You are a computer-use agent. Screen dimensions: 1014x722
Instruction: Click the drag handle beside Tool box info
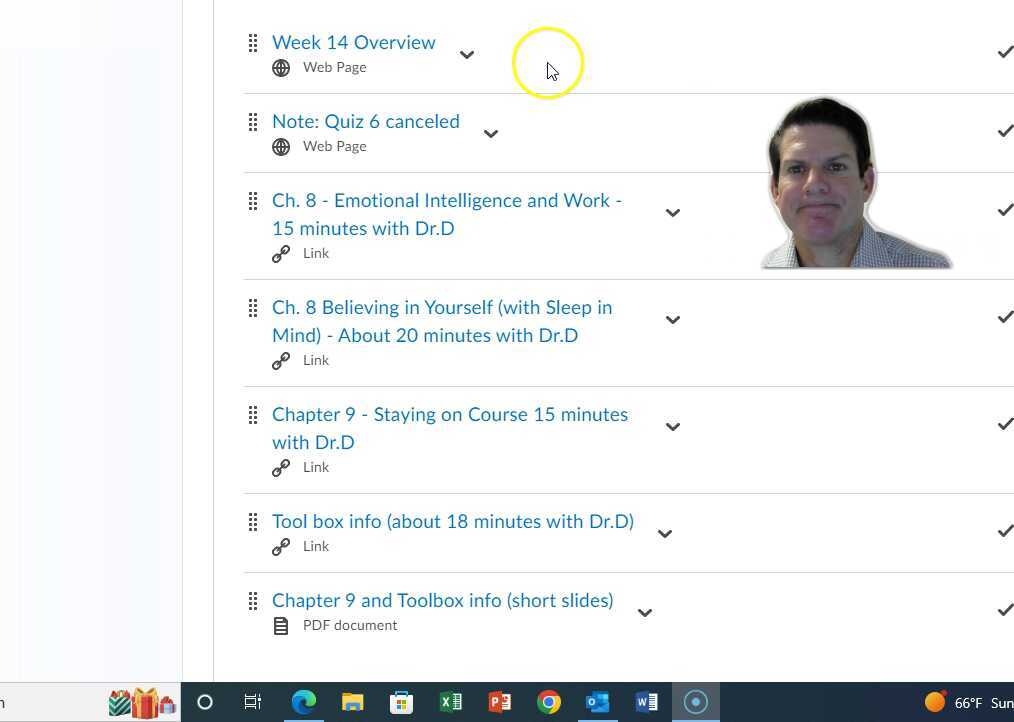(253, 522)
